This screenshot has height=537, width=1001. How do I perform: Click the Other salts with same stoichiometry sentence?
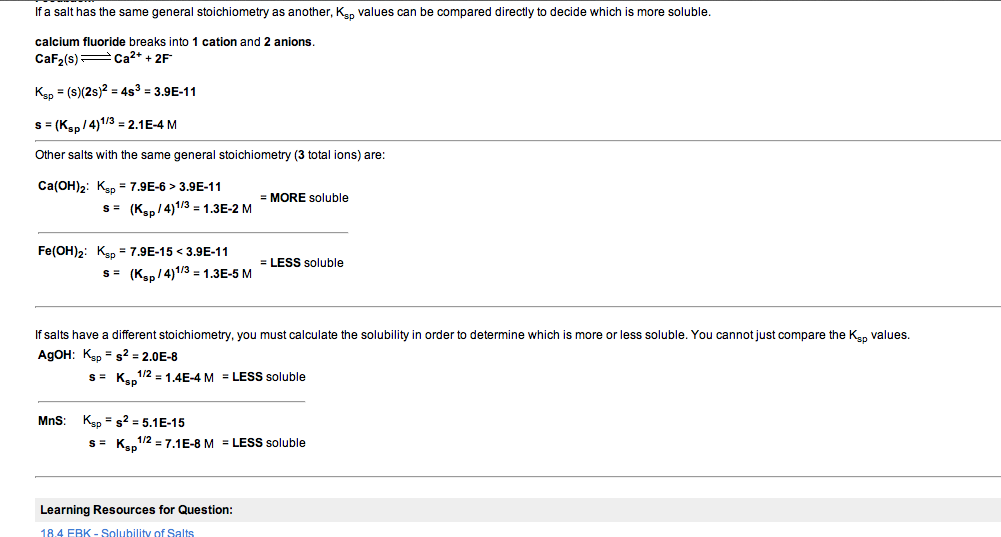click(209, 156)
